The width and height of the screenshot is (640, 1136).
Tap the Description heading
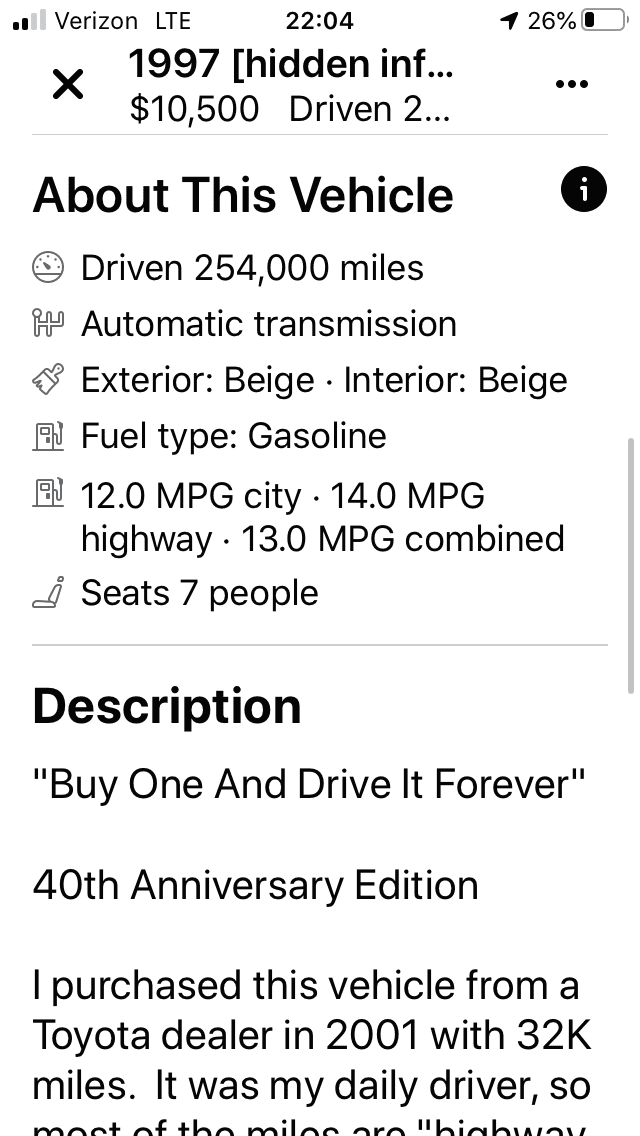167,706
